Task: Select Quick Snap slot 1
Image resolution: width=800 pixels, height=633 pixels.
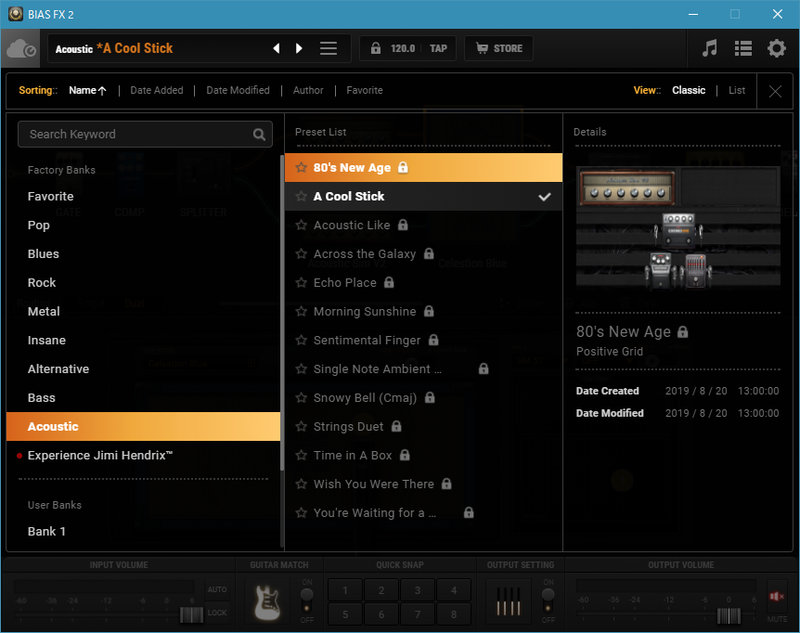Action: 345,590
